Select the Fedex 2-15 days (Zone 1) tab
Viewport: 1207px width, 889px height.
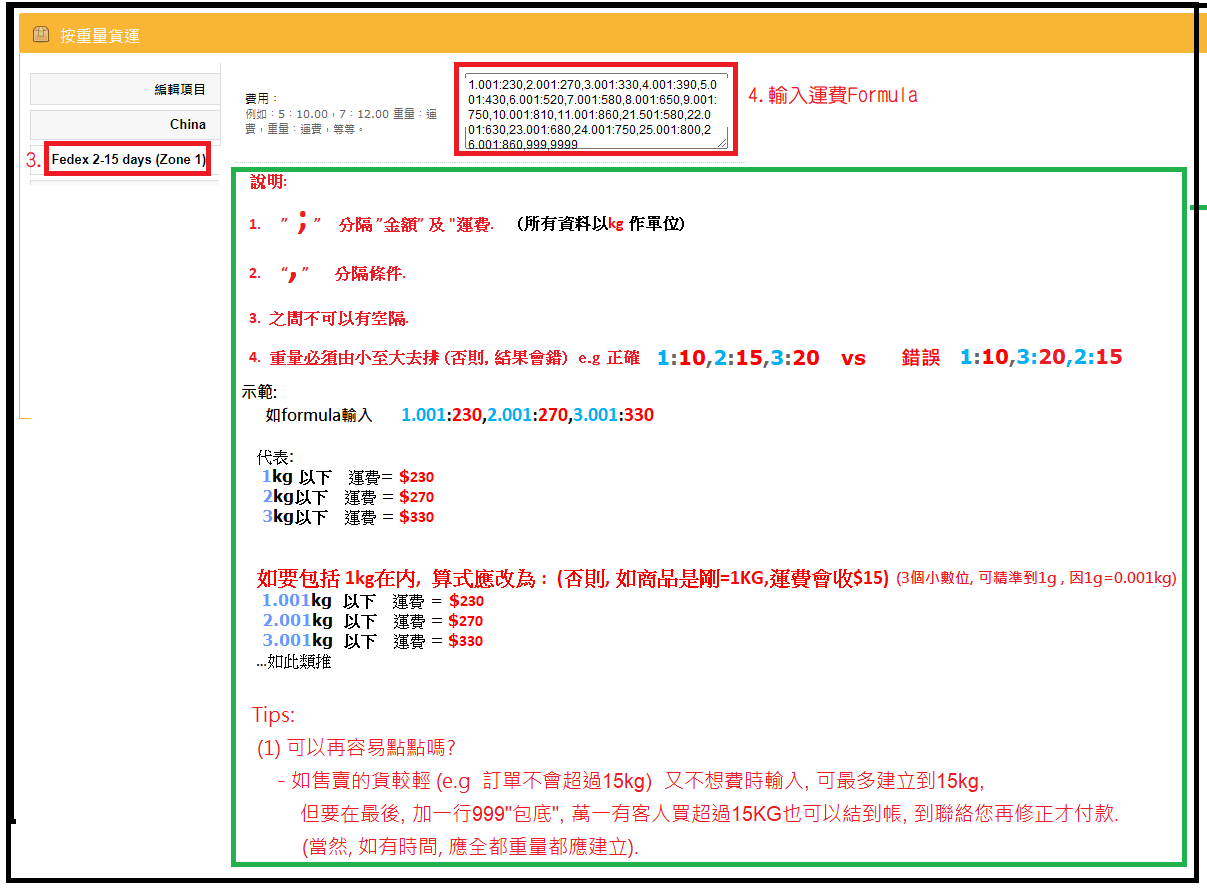click(128, 160)
